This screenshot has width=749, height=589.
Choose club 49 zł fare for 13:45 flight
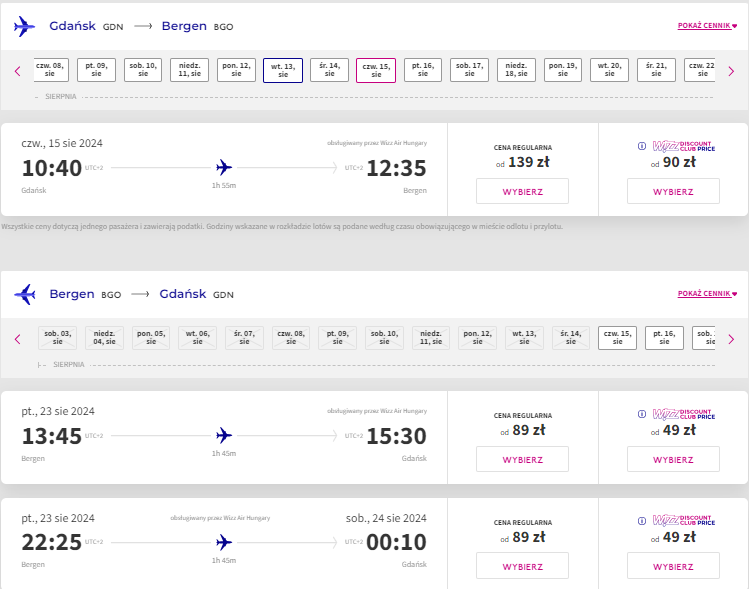(673, 459)
